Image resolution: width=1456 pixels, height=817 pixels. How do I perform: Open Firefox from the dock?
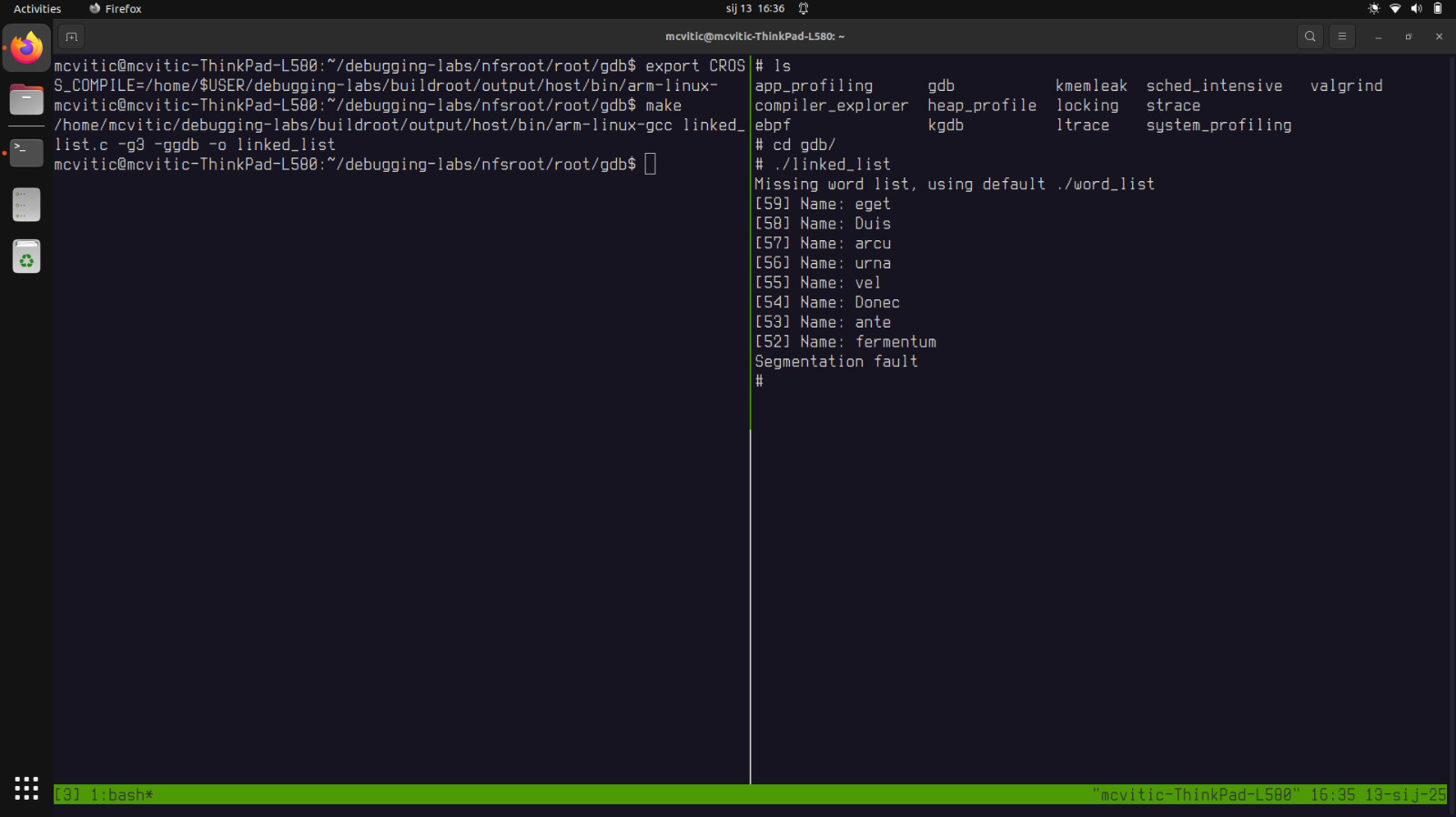click(x=26, y=47)
